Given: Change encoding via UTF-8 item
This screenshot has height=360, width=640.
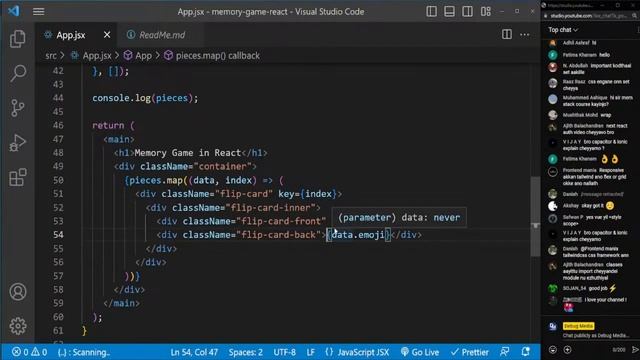Looking at the screenshot, I should 284,352.
